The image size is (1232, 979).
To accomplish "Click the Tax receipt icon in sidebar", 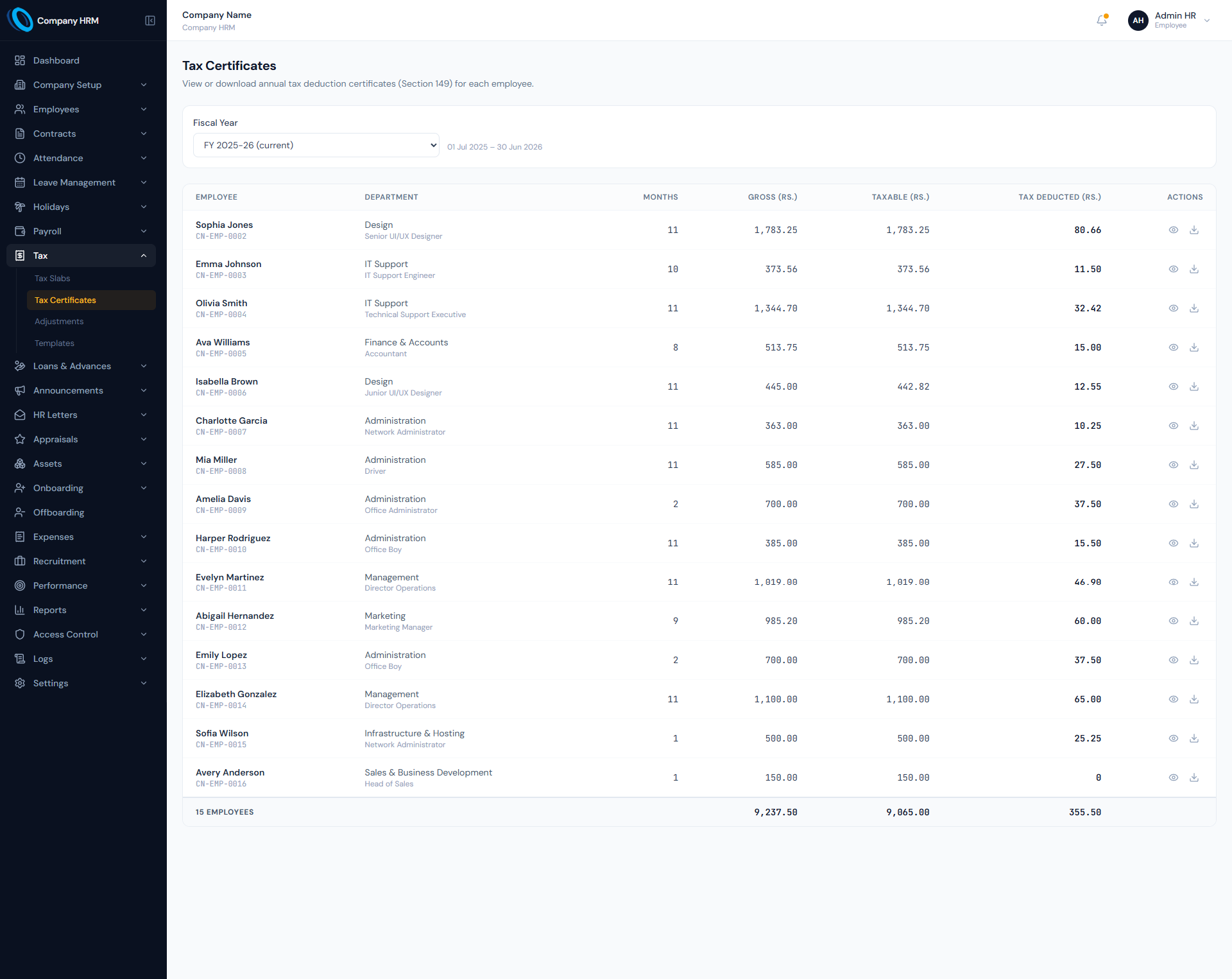I will point(20,256).
